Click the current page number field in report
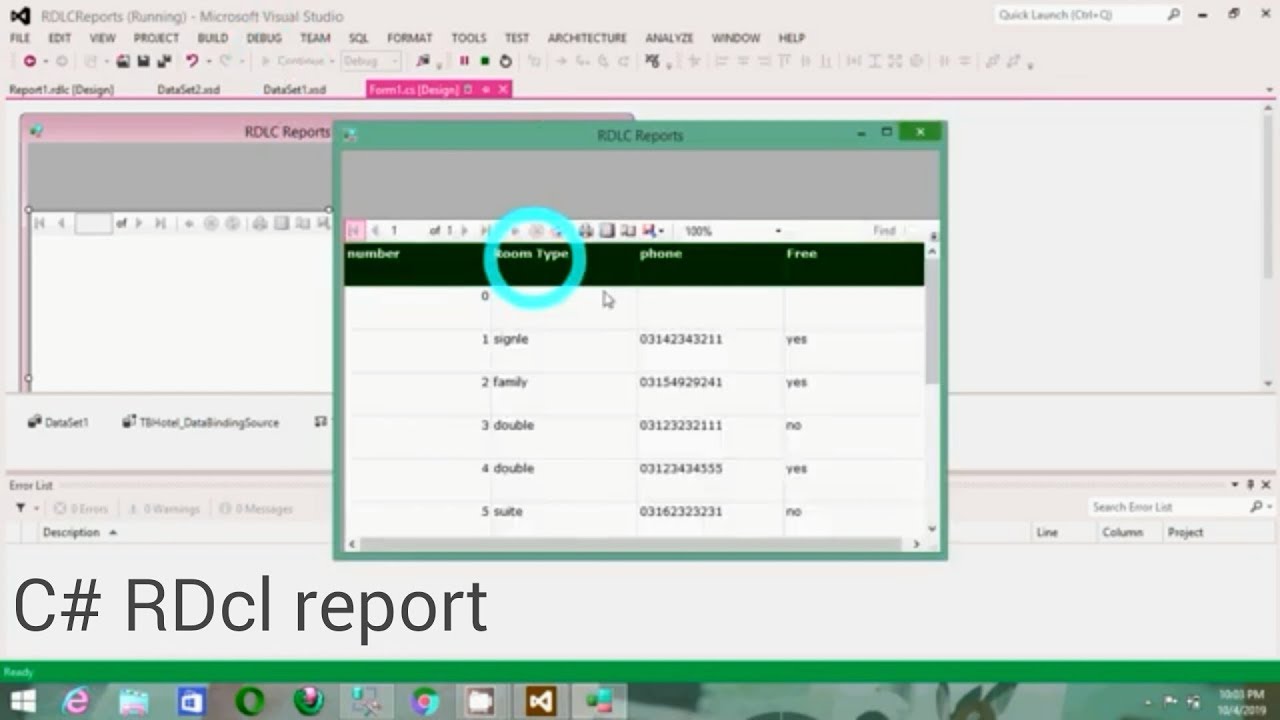Viewport: 1280px width, 720px height. (x=406, y=231)
